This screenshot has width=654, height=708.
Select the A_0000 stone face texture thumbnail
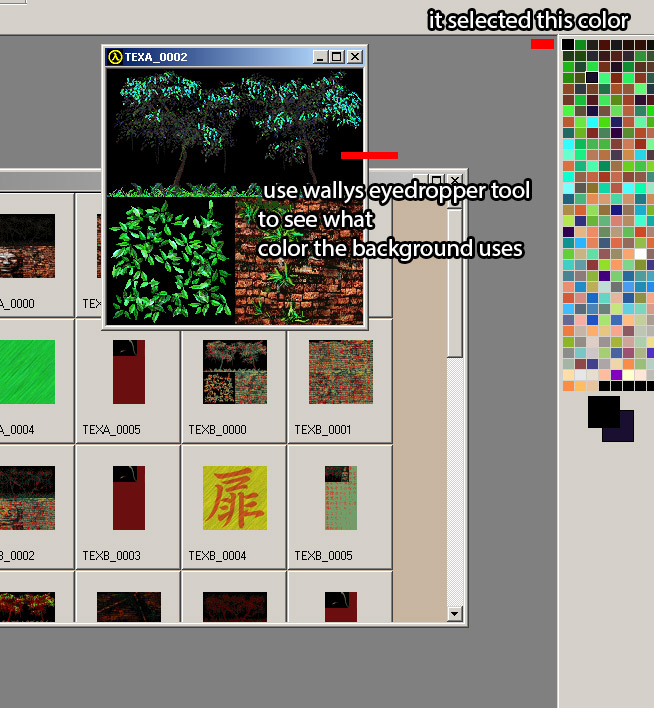[28, 246]
